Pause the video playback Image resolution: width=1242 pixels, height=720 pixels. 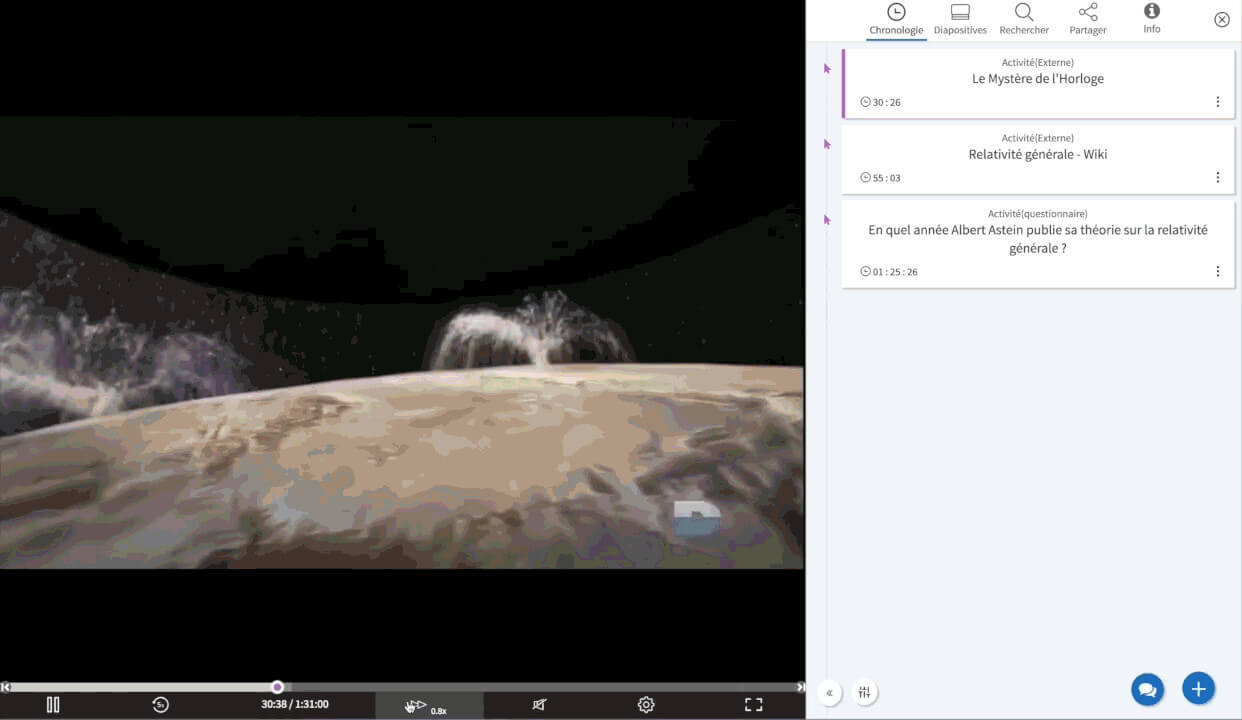pyautogui.click(x=53, y=704)
